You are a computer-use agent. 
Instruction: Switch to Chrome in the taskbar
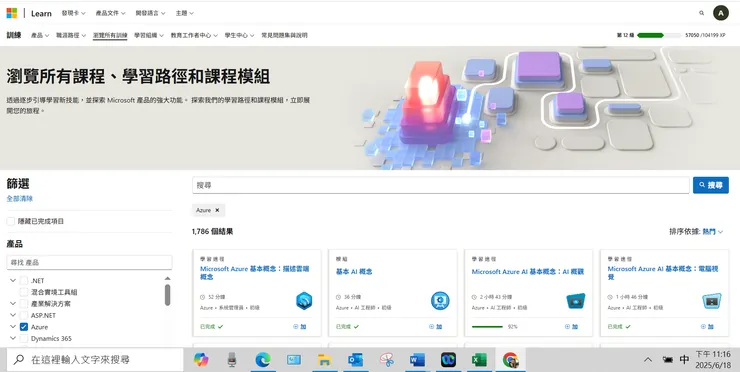point(510,360)
